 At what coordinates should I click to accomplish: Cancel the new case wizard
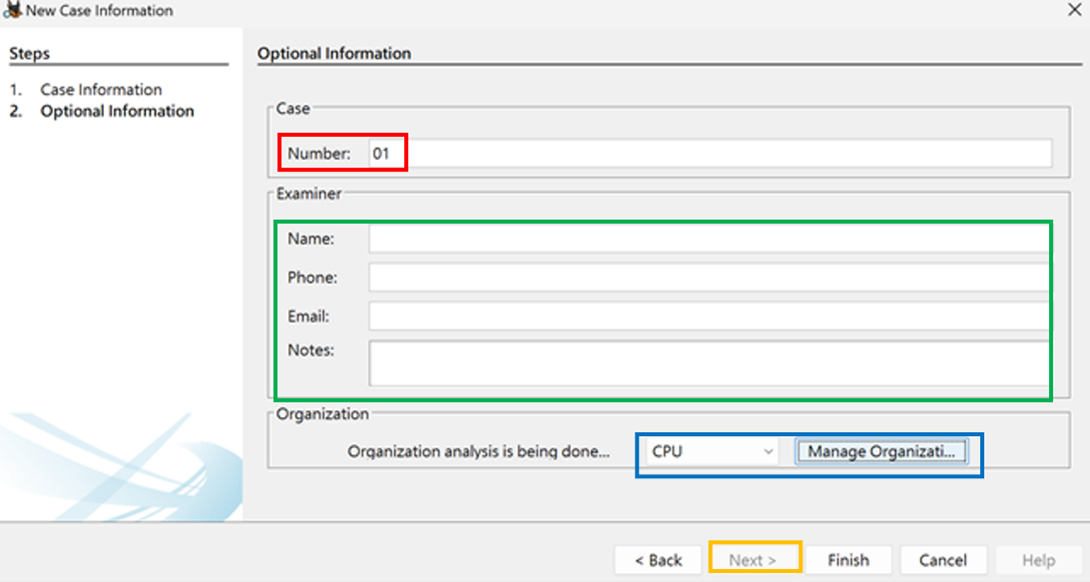943,560
